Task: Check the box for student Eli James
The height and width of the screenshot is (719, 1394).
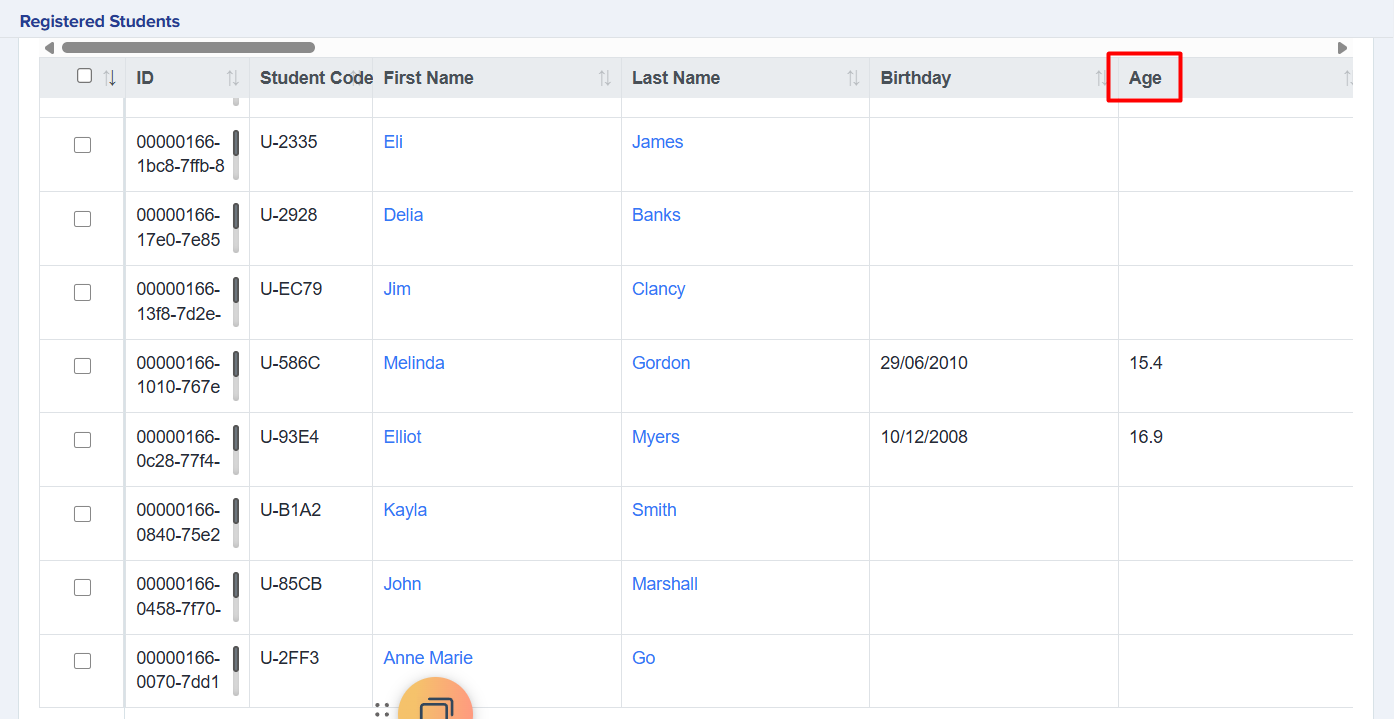Action: [82, 145]
